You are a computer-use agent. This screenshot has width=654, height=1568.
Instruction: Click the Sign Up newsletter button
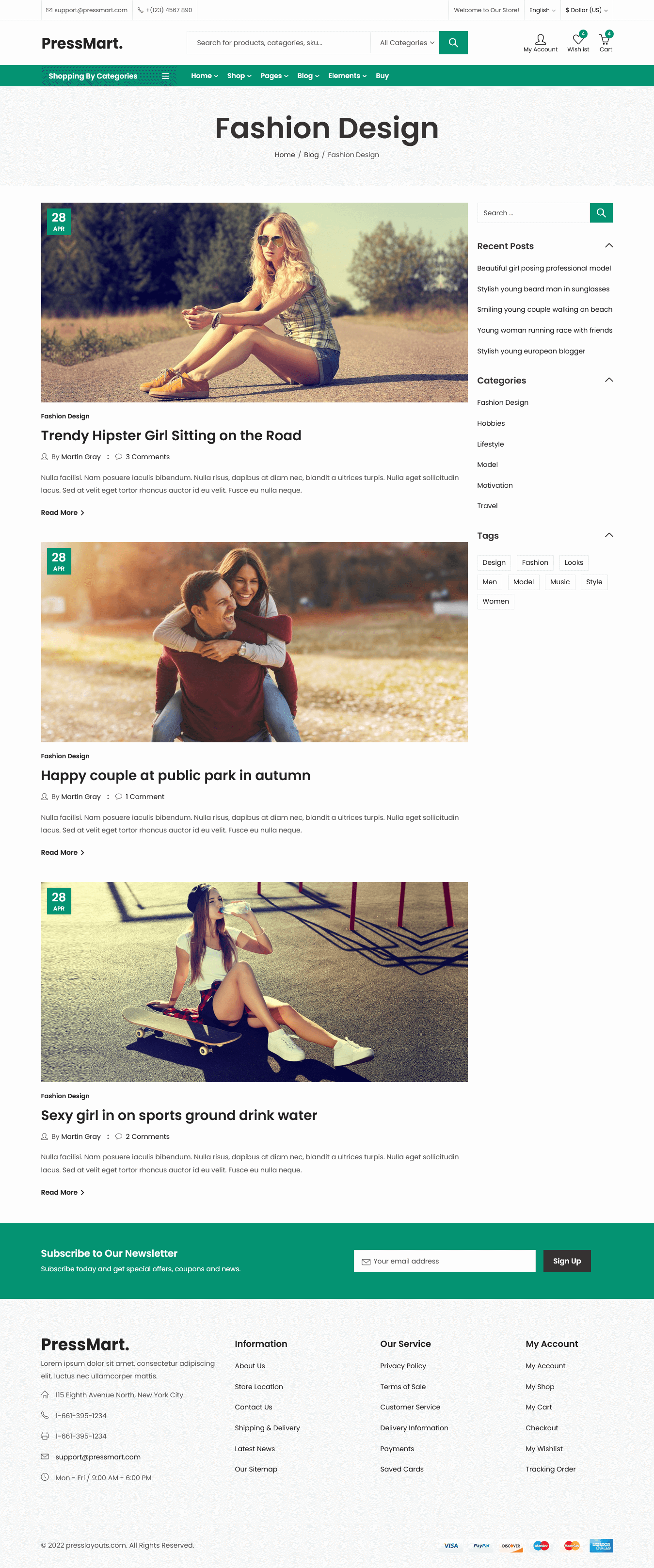coord(566,1261)
